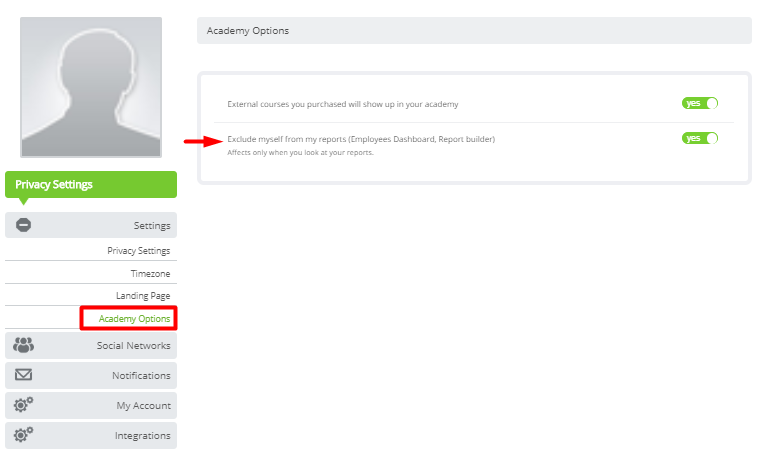757x457 pixels.
Task: Select the Academy Options submenu item
Action: [134, 319]
